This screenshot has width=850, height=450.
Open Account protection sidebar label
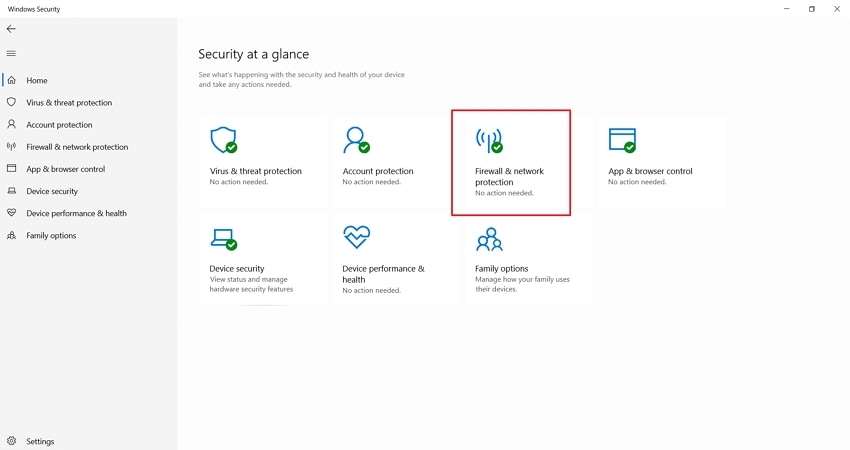click(x=59, y=125)
